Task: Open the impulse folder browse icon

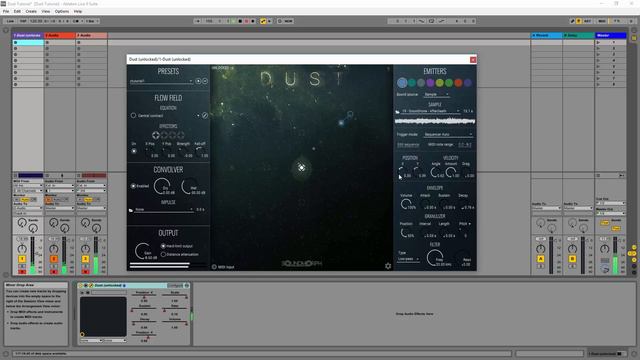Action: [131, 210]
